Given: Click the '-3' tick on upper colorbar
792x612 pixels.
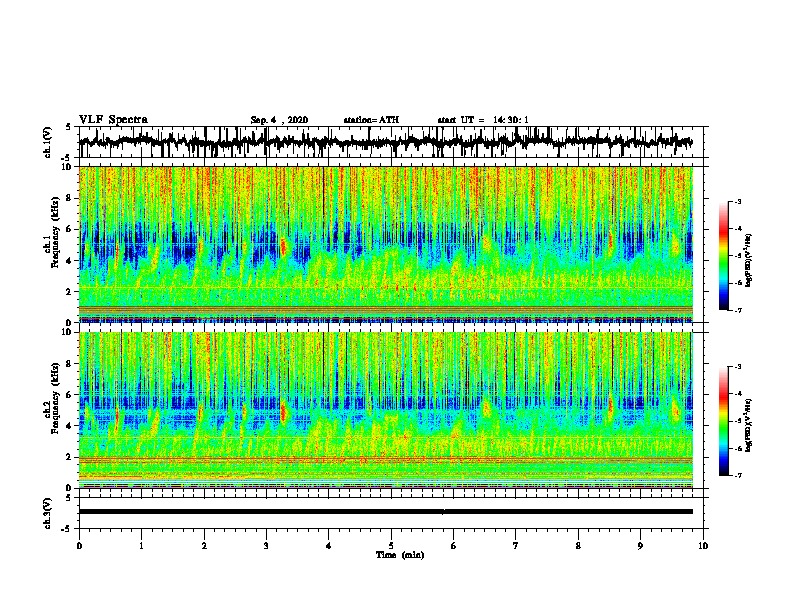Looking at the screenshot, I should coord(737,202).
